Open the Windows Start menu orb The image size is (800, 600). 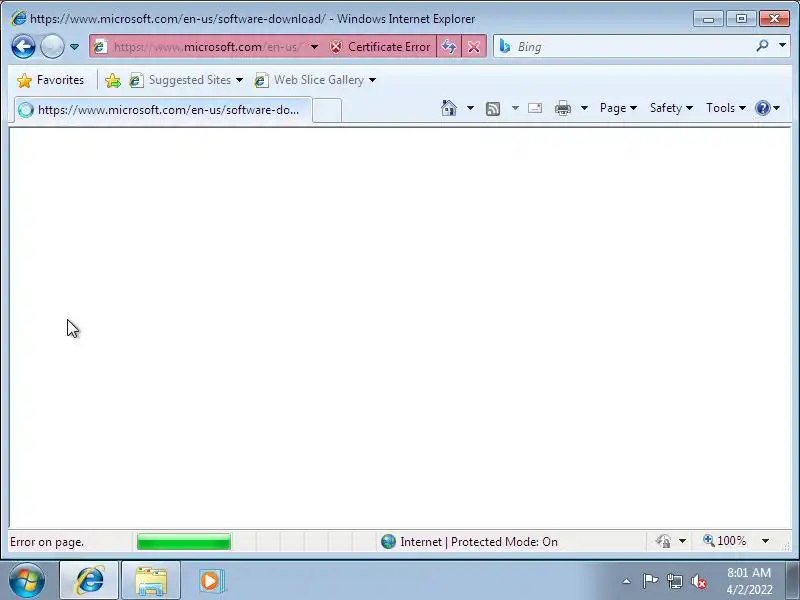click(x=27, y=580)
